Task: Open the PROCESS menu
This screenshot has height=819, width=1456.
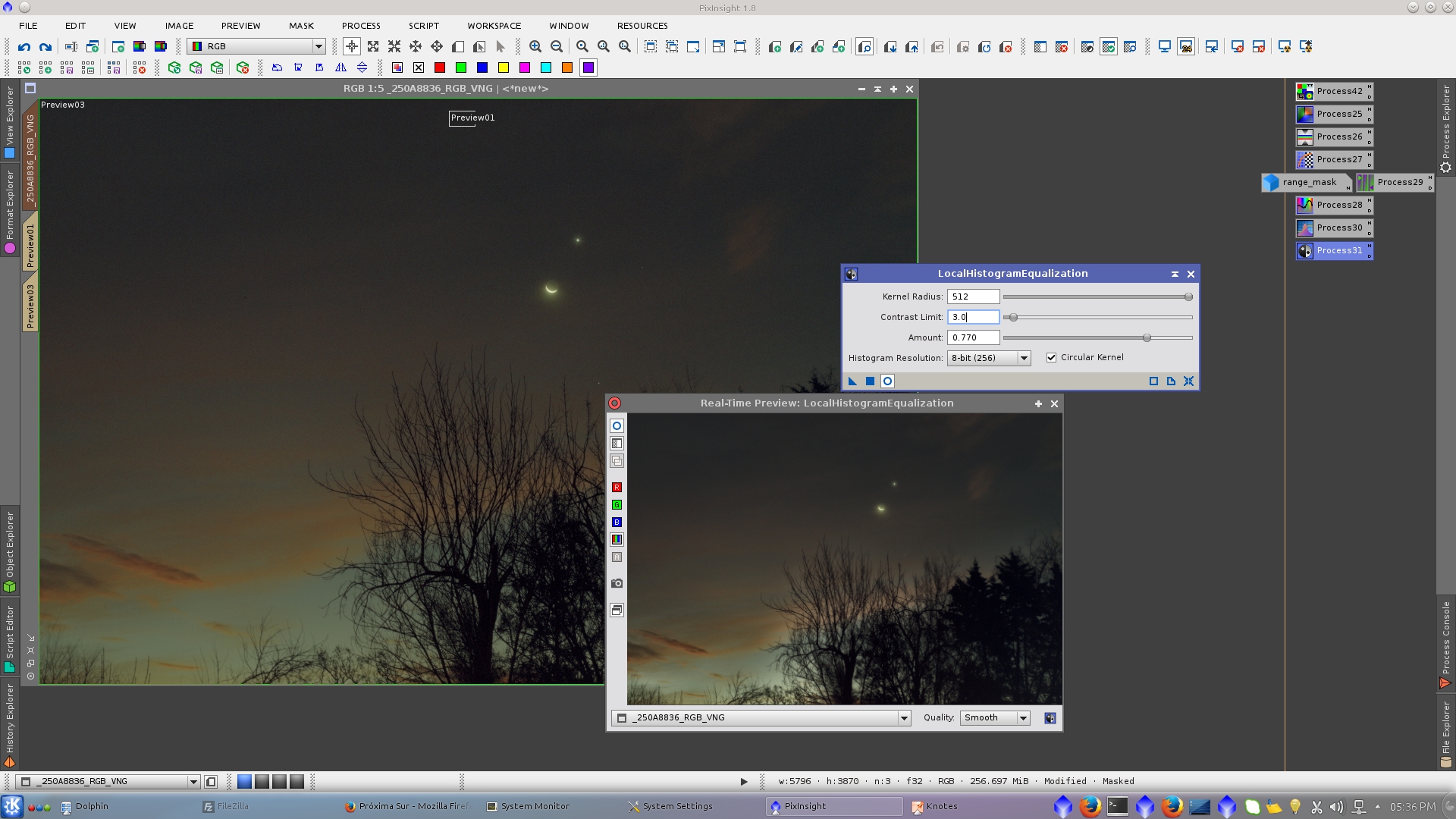Action: (361, 26)
